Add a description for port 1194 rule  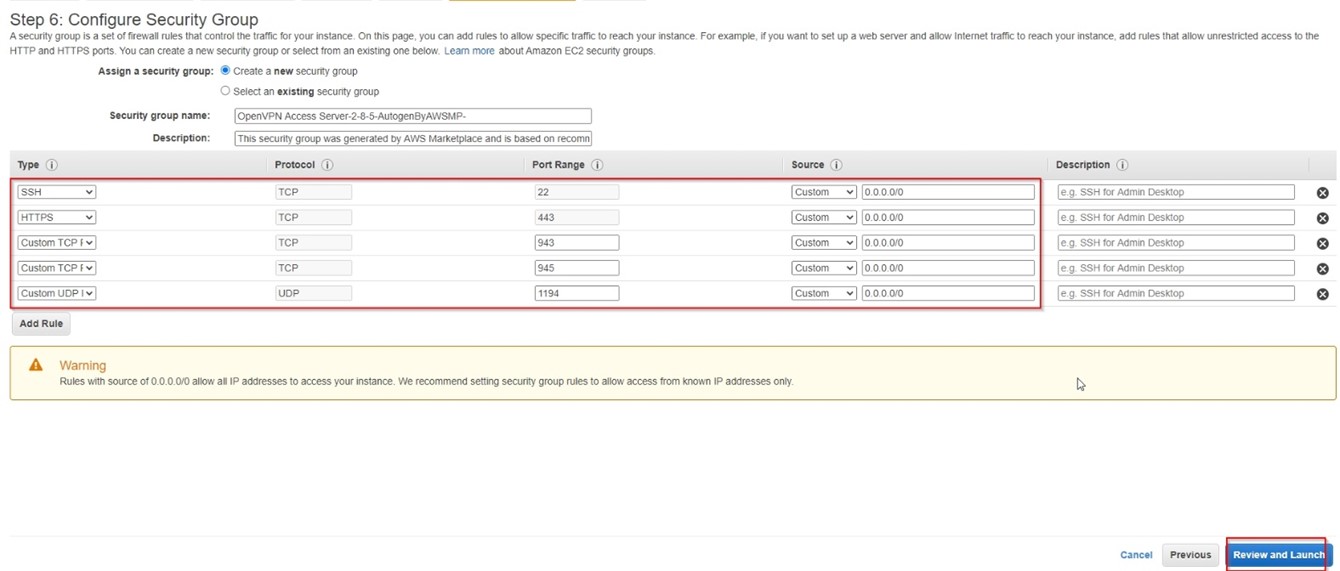pyautogui.click(x=1176, y=293)
